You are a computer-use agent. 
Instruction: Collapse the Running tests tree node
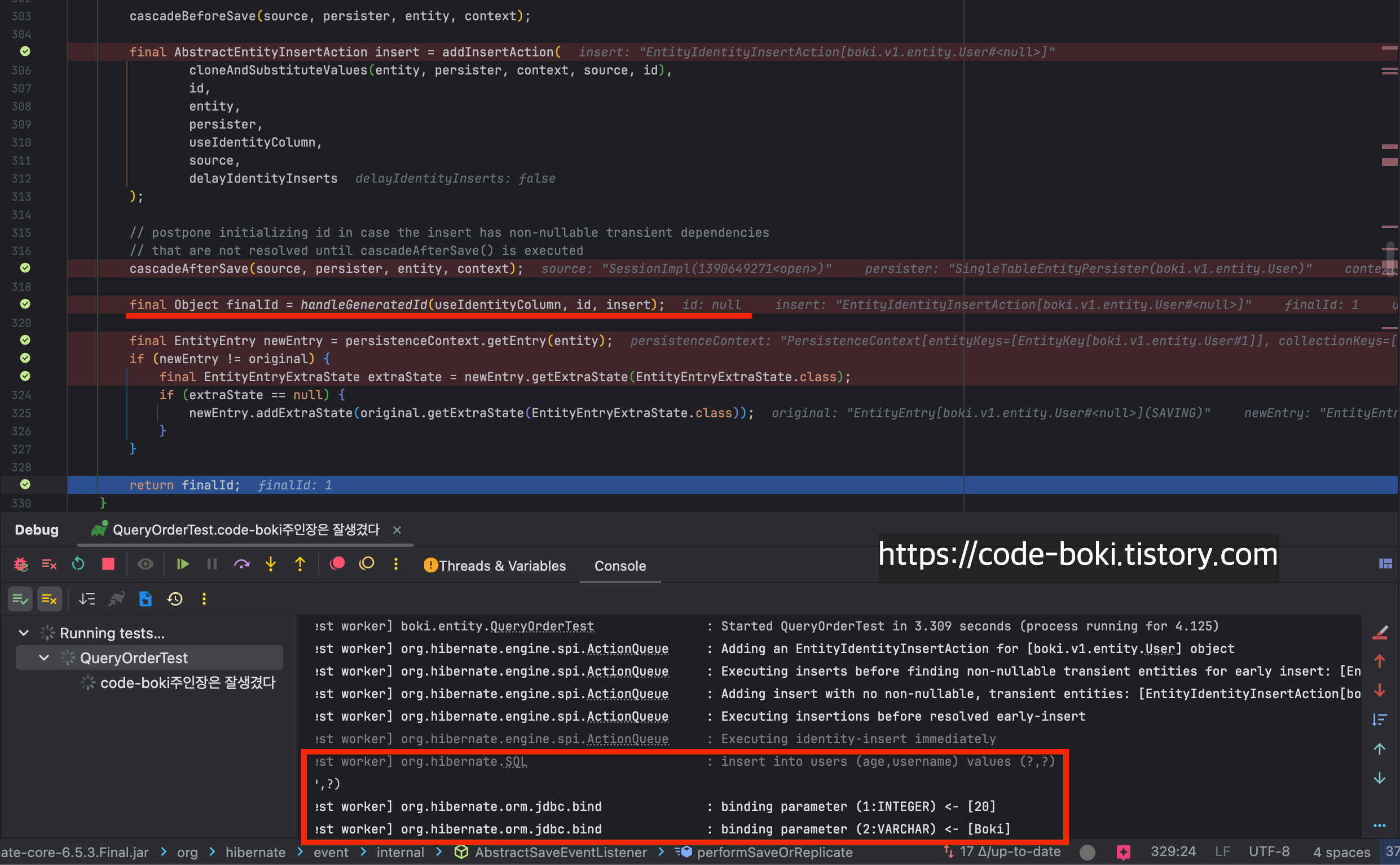point(24,633)
